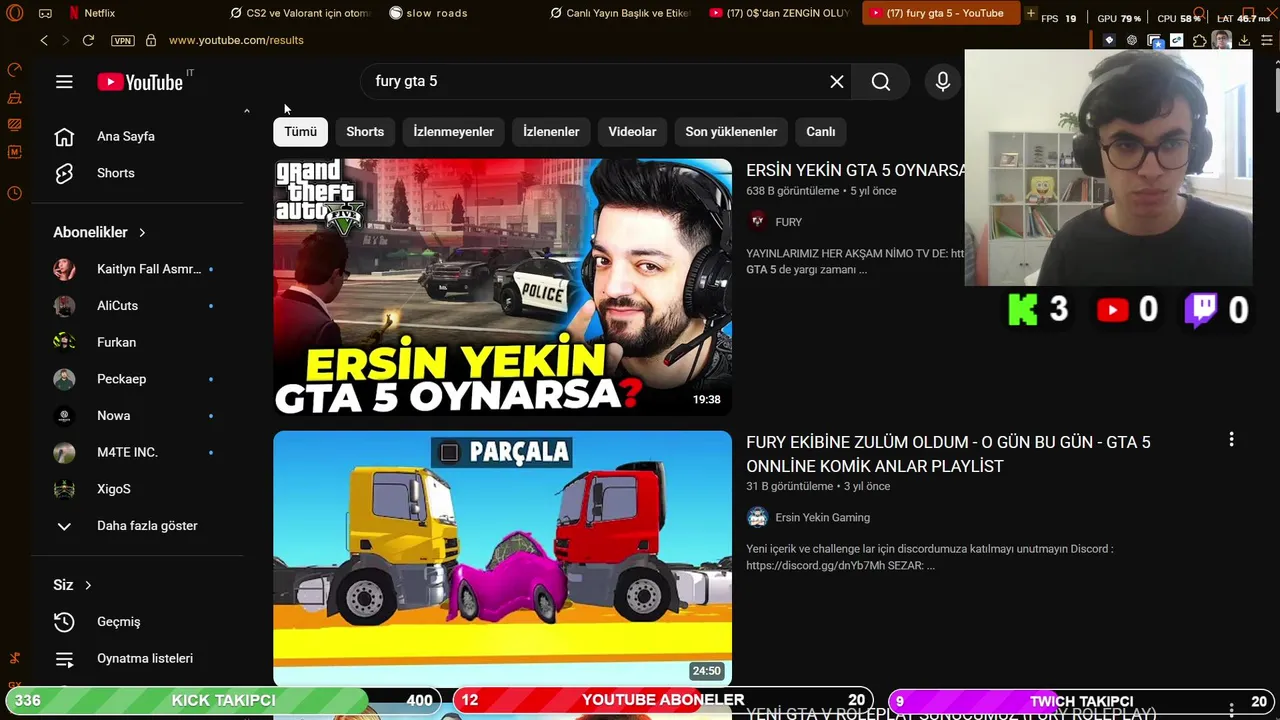1280x720 pixels.
Task: Click the FURY channel avatar
Action: pos(758,222)
